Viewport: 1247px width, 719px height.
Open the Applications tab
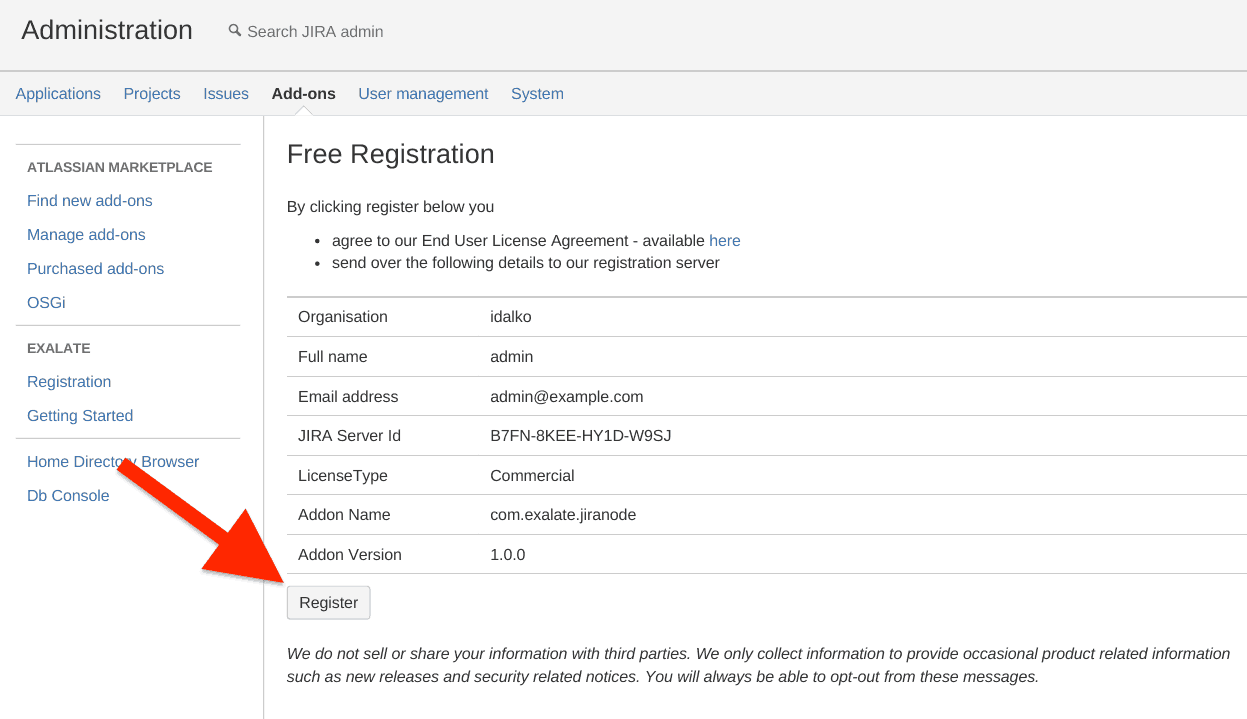pyautogui.click(x=58, y=94)
